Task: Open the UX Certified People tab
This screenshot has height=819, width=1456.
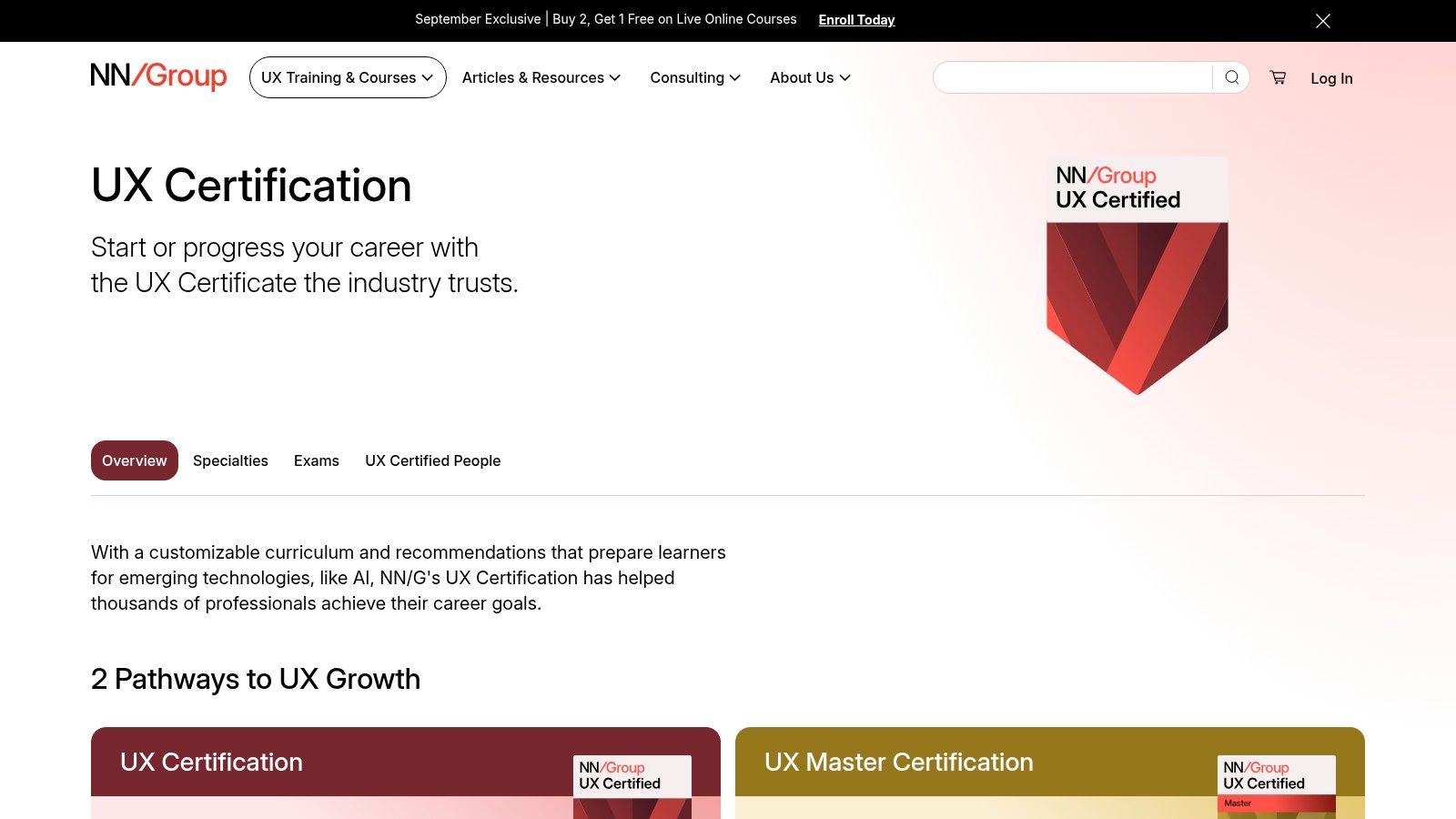Action: point(433,460)
